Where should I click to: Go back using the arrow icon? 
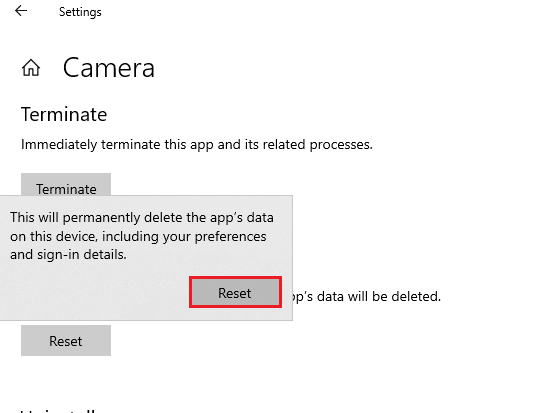[21, 11]
